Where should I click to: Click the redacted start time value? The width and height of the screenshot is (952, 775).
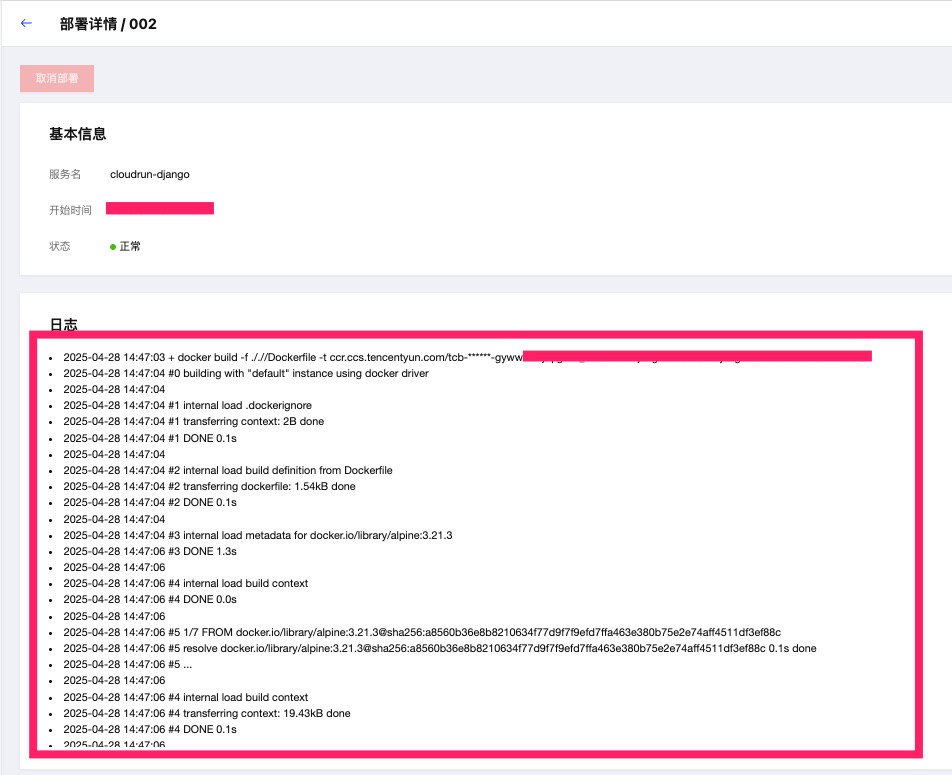tap(160, 209)
